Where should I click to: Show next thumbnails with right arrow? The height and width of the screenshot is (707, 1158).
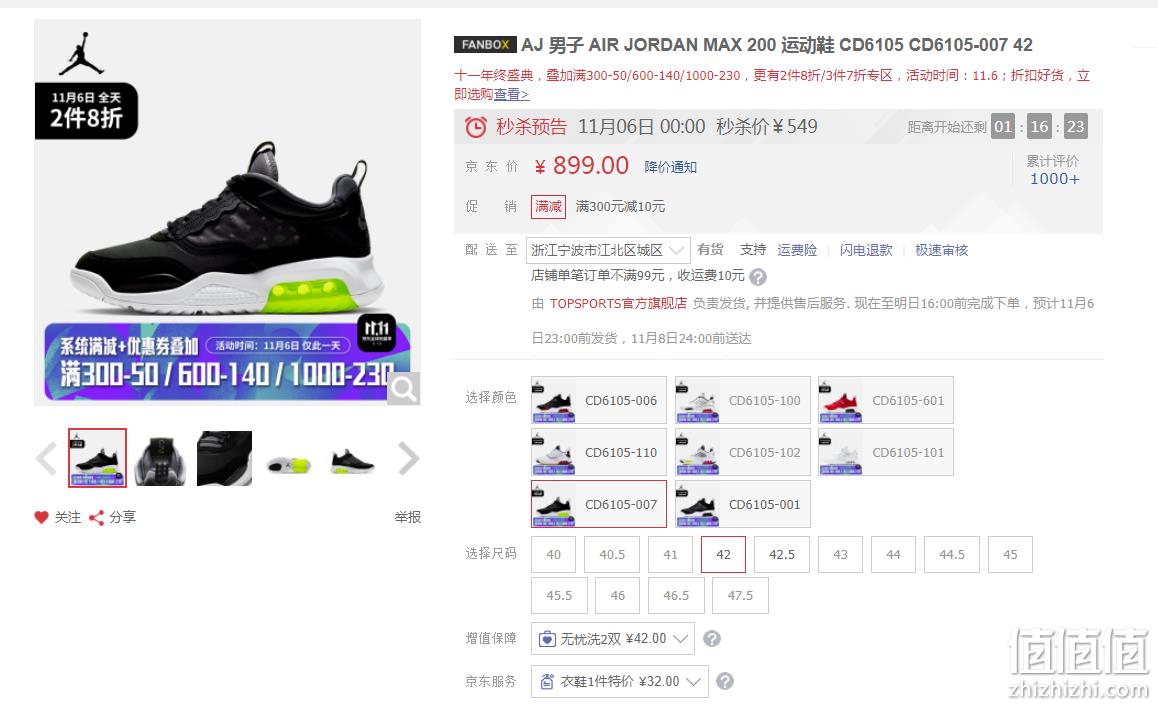click(x=408, y=459)
